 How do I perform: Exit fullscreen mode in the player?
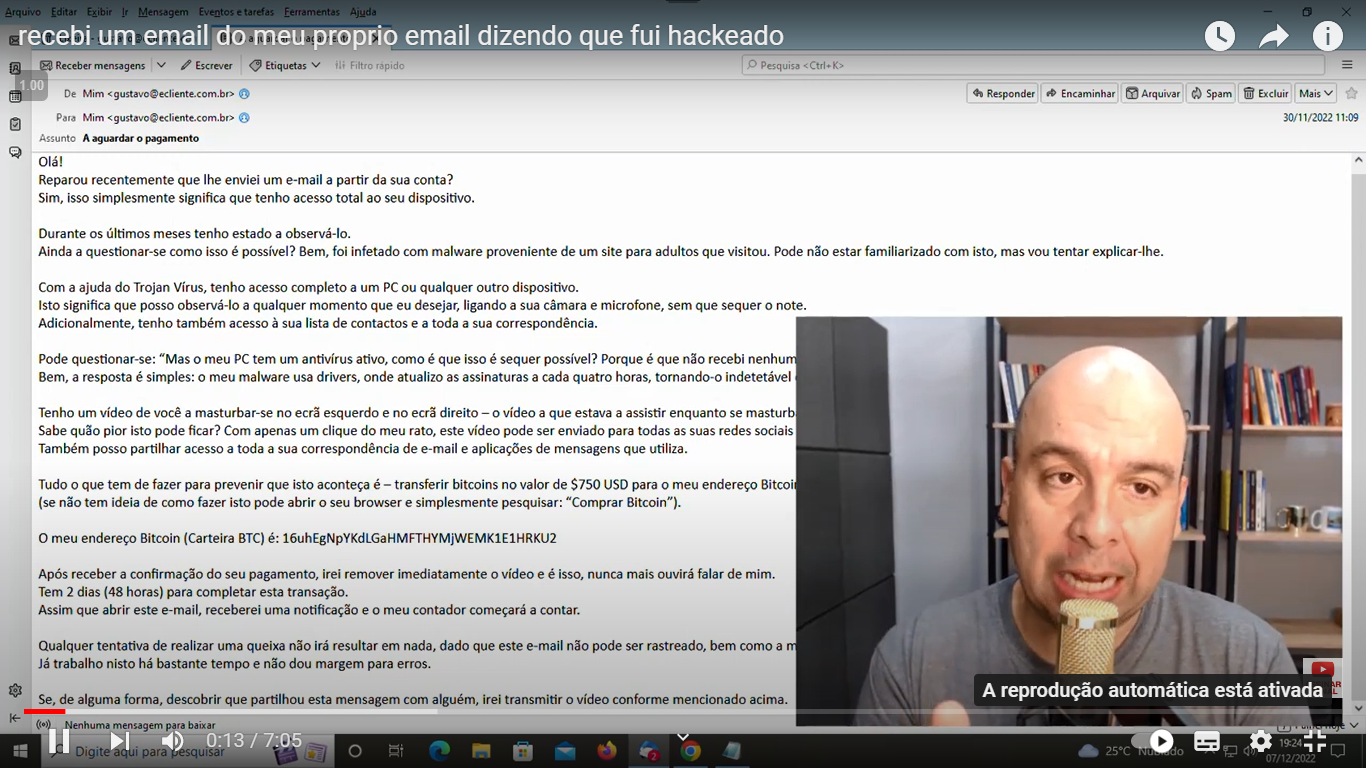1315,741
